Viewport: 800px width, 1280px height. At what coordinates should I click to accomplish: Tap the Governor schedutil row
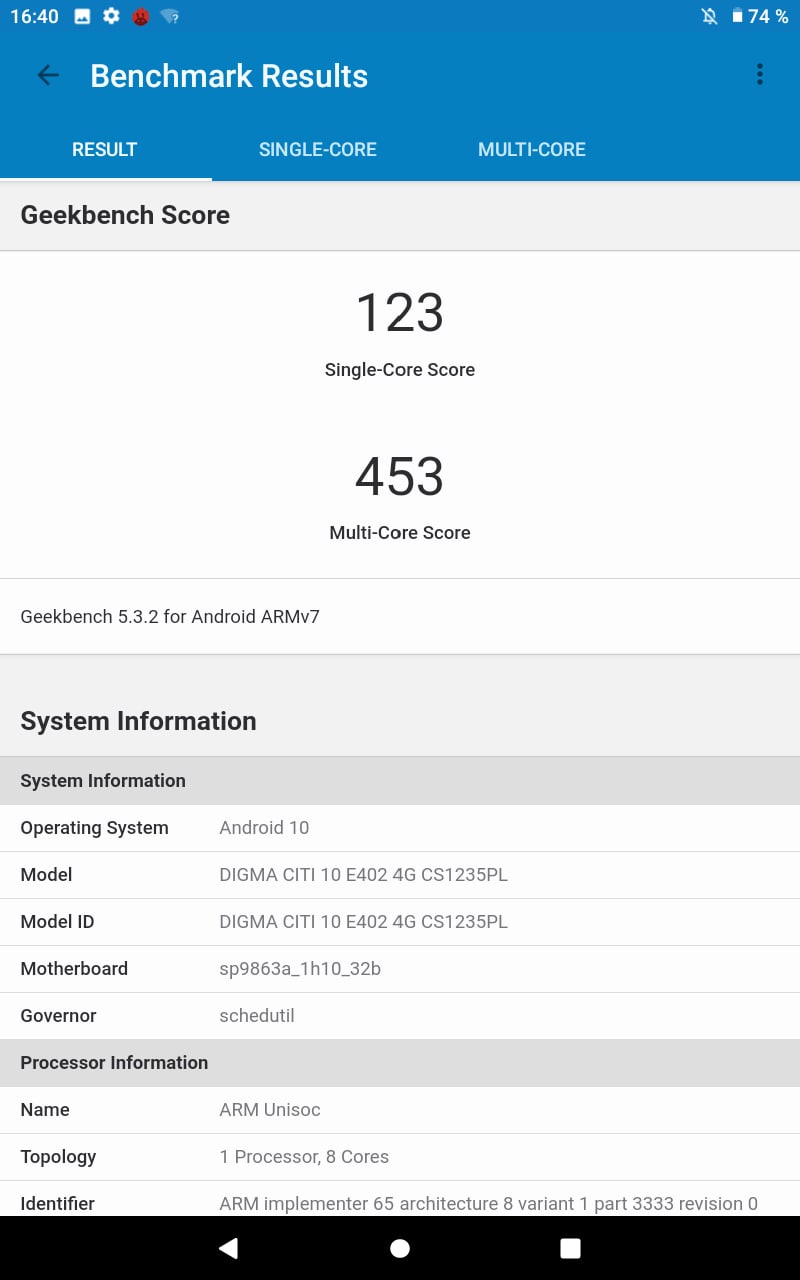tap(400, 1015)
